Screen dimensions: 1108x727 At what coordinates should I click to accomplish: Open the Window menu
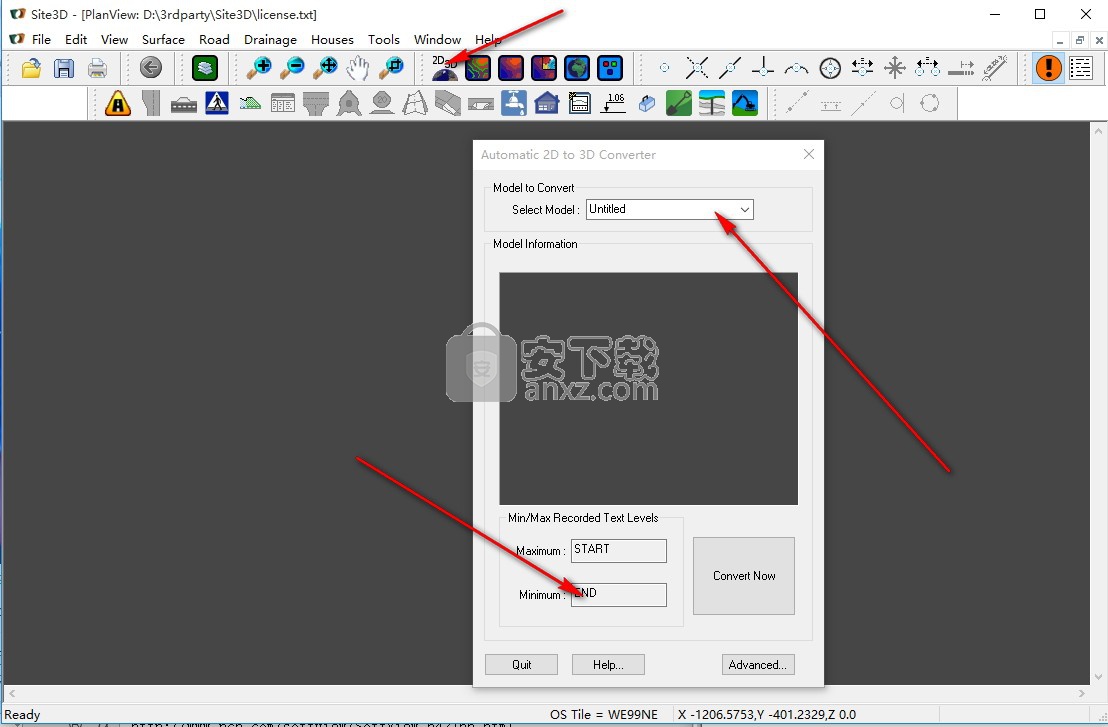437,40
